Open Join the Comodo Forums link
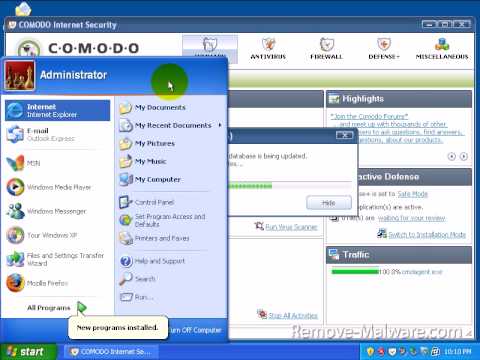Image resolution: width=480 pixels, height=360 pixels. 369,116
